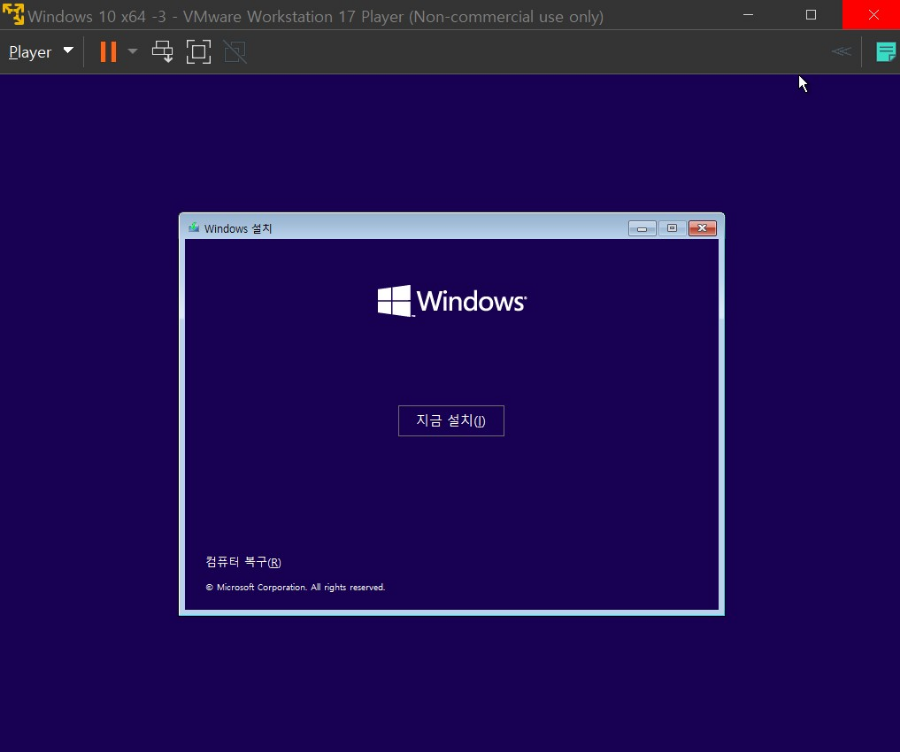900x752 pixels.
Task: Minimize the Windows 설치 dialog
Action: 642,228
